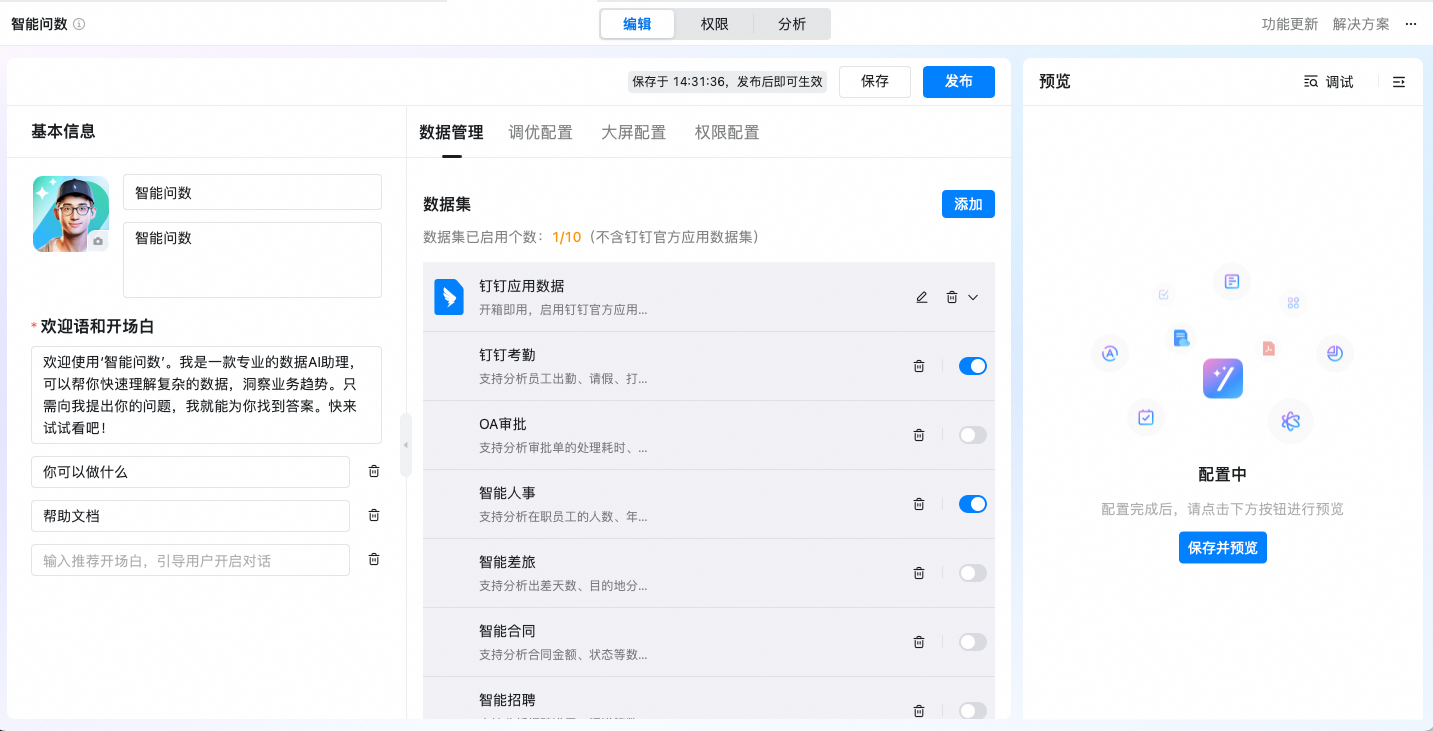Enable the OA审批 switch
1433x731 pixels.
tap(973, 435)
